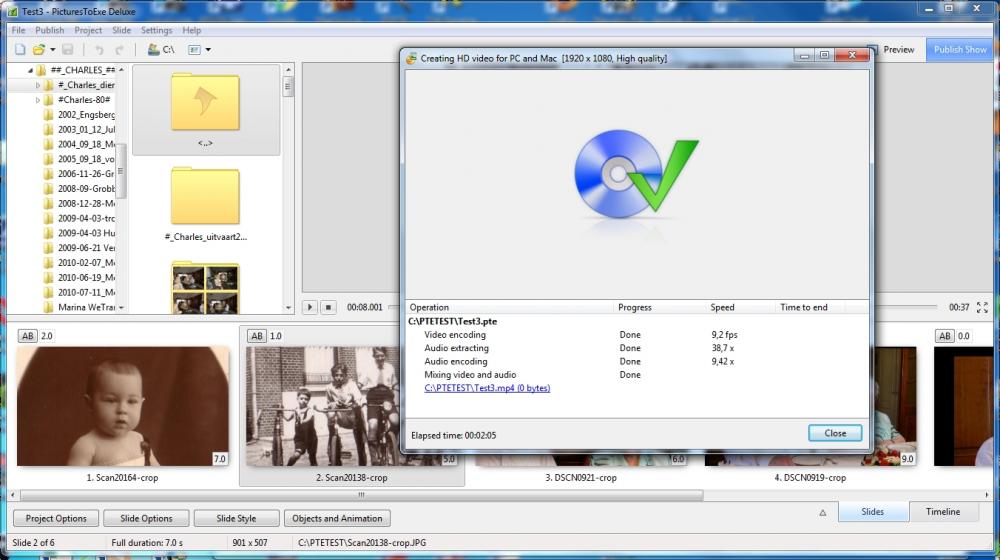
Task: Open the Publish menu
Action: point(50,31)
